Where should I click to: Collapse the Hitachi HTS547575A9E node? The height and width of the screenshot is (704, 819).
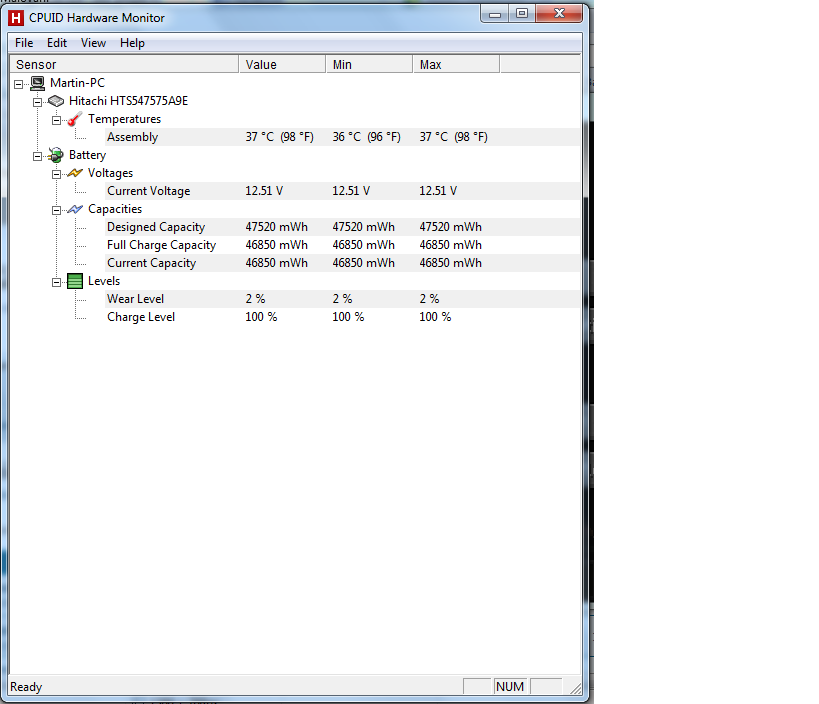[37, 102]
